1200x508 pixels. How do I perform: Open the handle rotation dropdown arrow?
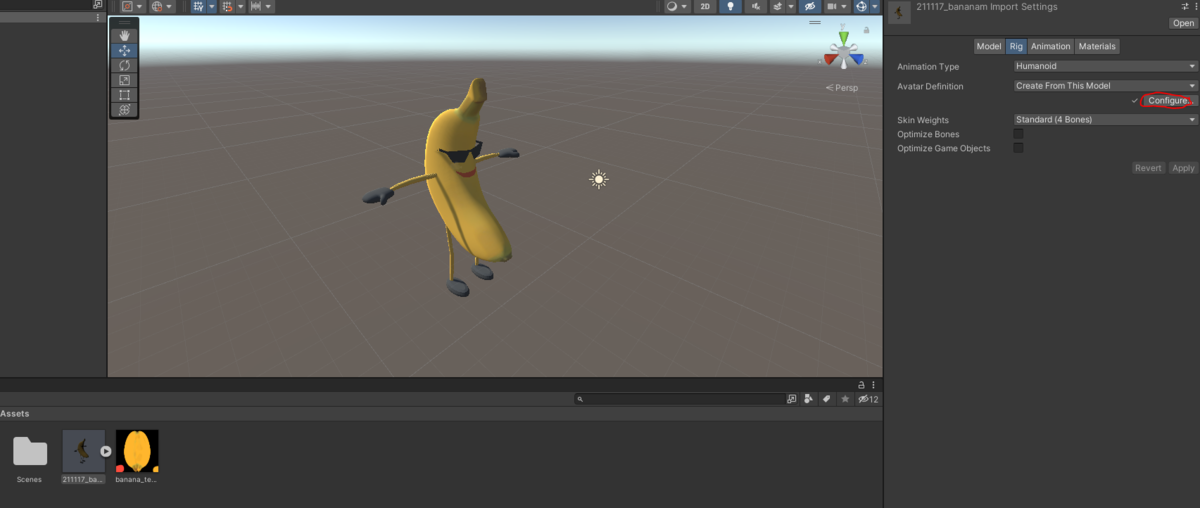[x=169, y=6]
